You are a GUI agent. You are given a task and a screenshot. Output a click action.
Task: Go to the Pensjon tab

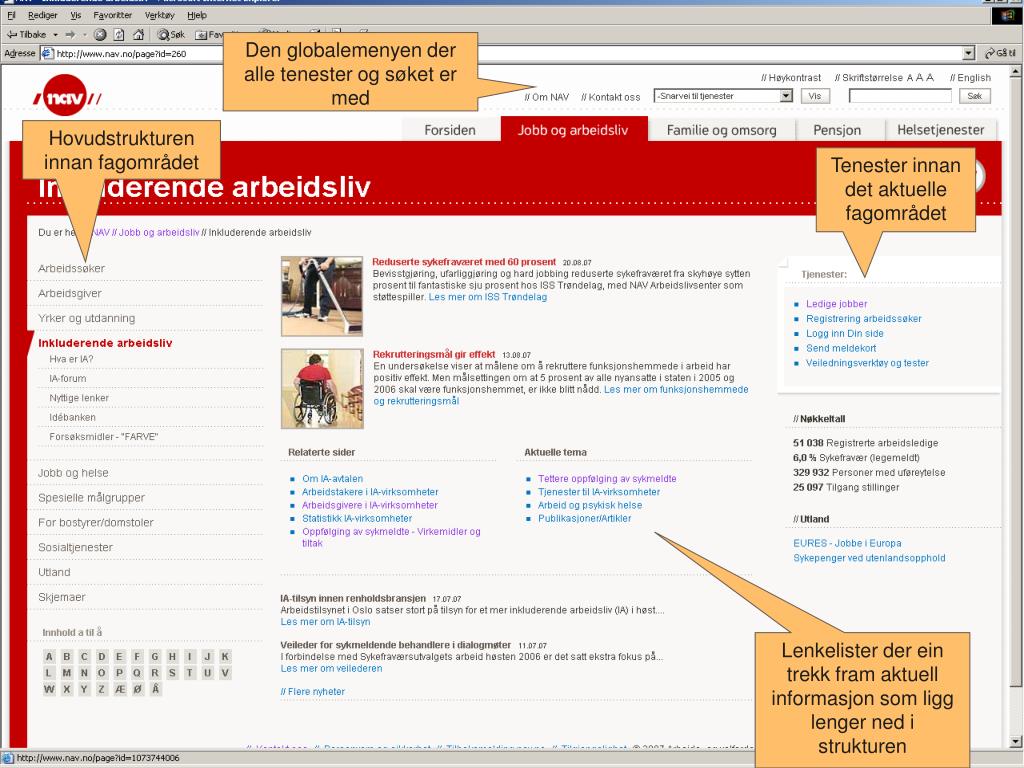pos(837,130)
